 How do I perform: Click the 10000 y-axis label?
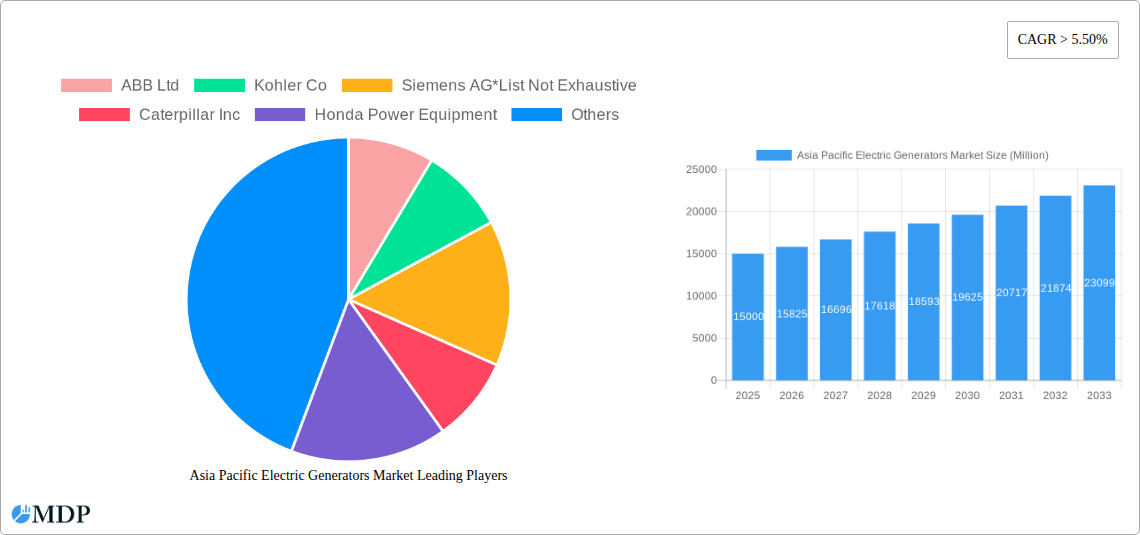click(701, 296)
